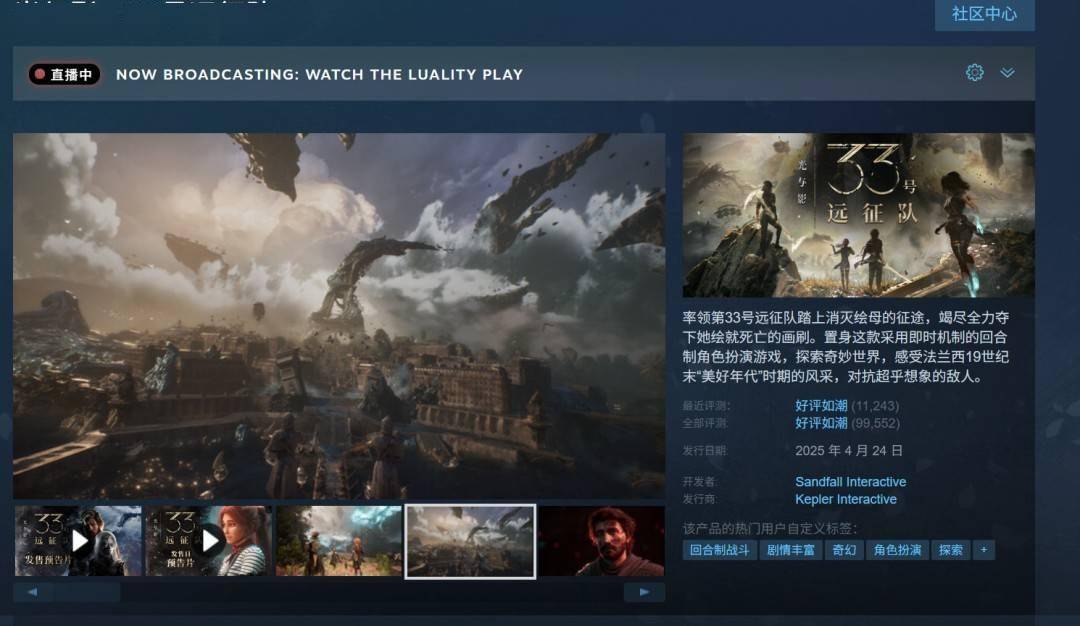Click the 该产品的热门用户自定义标签 label

[x=770, y=528]
